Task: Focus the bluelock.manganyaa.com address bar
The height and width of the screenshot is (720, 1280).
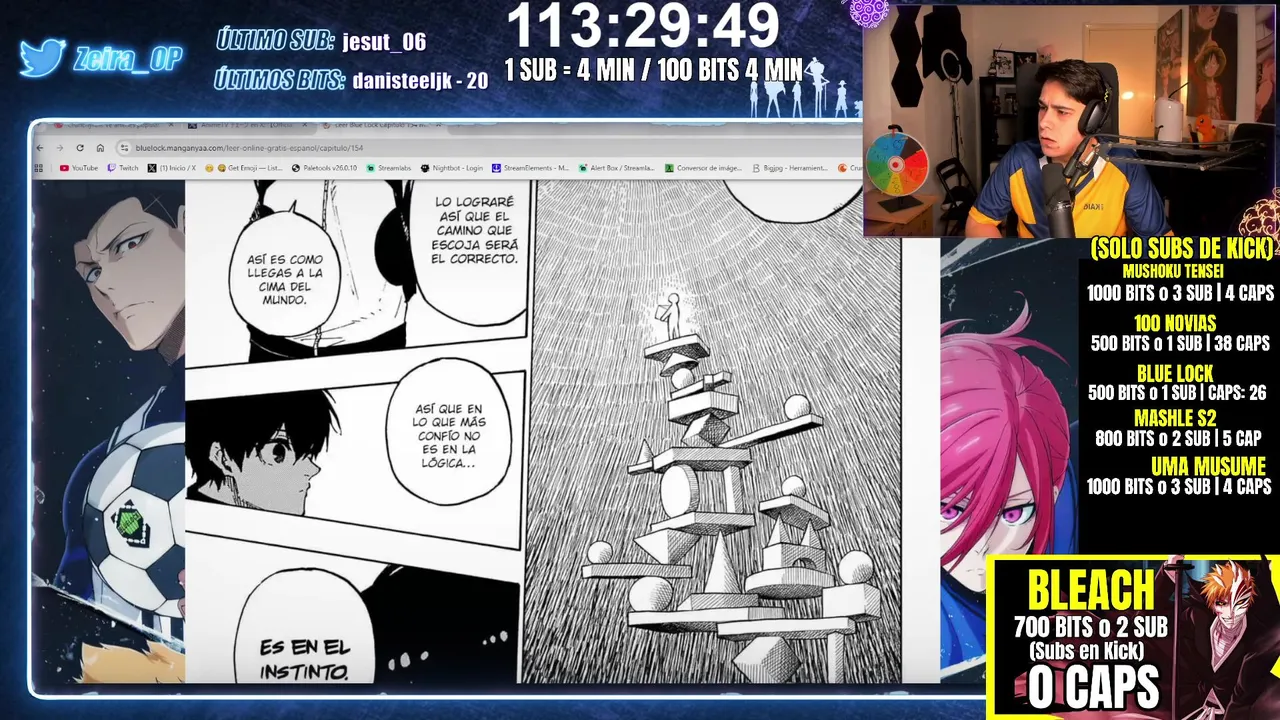Action: click(x=490, y=148)
